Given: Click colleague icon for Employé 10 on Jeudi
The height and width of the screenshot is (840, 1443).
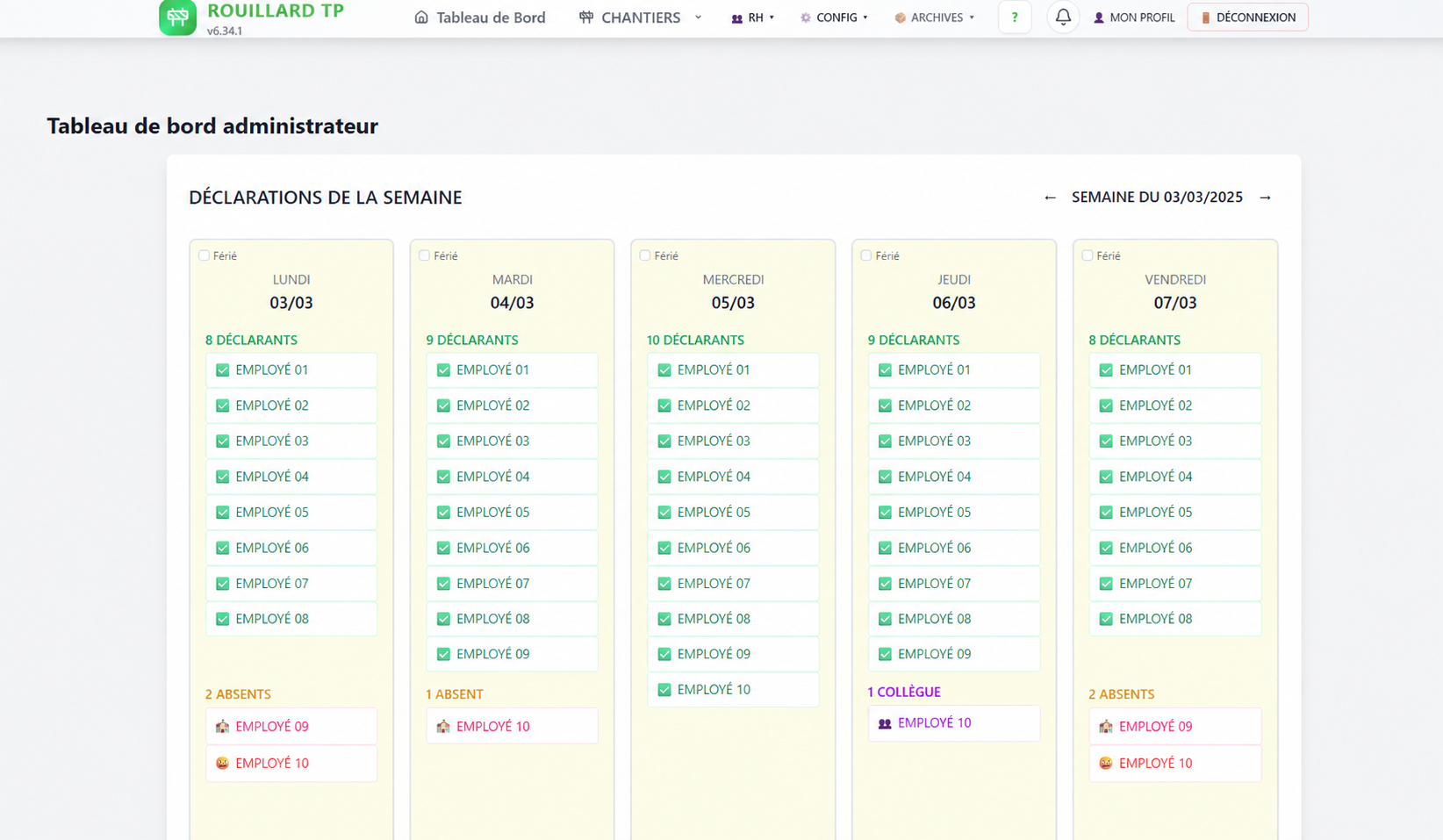Looking at the screenshot, I should point(885,723).
